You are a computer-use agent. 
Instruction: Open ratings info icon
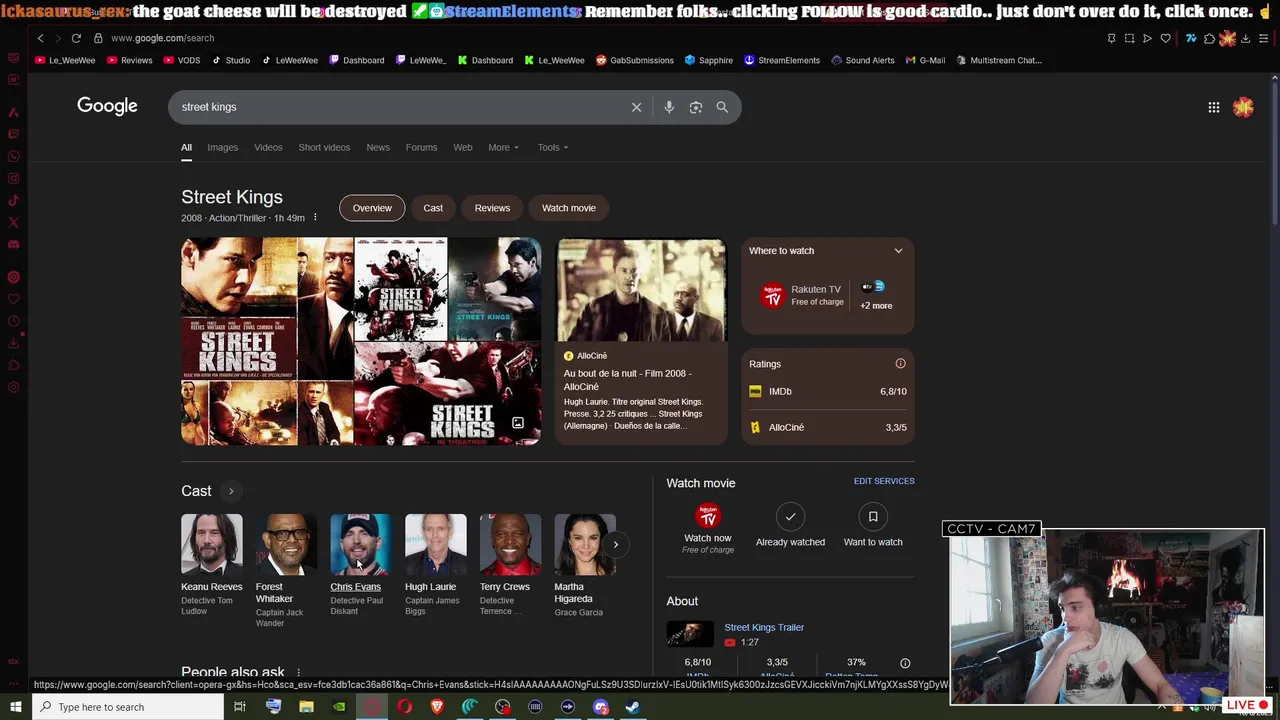(x=900, y=364)
